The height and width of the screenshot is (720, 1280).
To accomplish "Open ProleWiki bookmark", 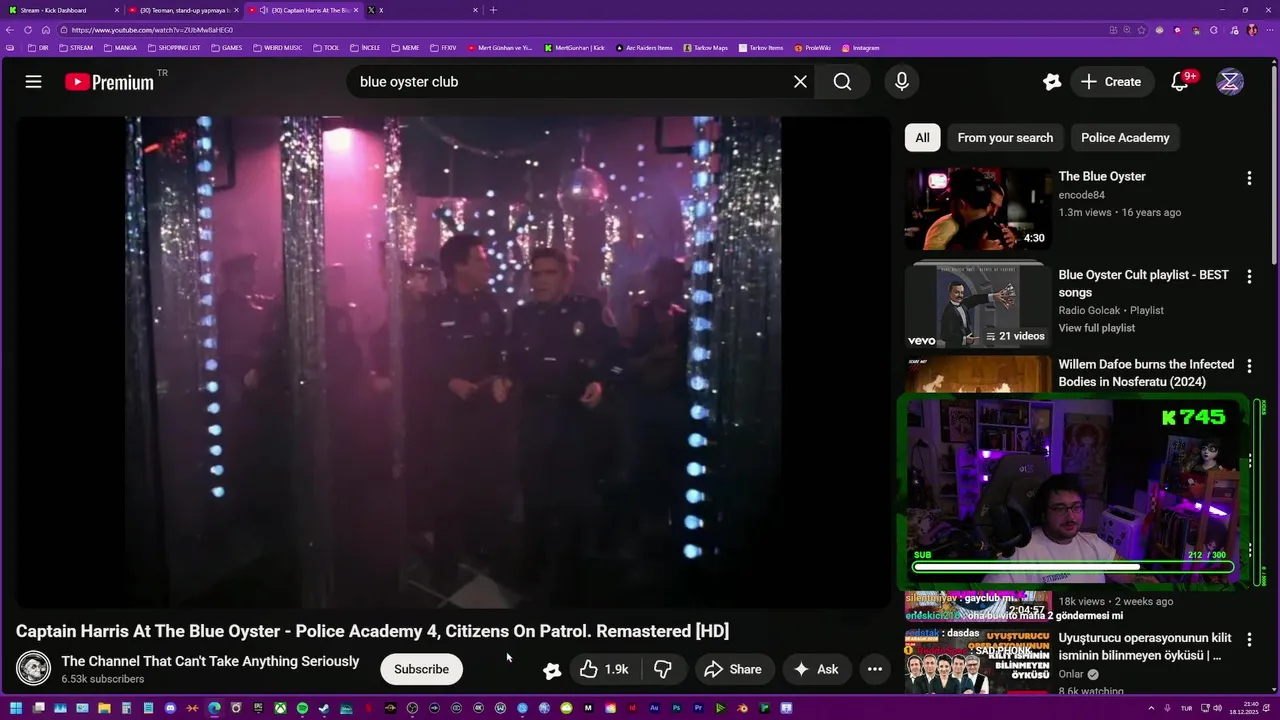I will click(x=812, y=48).
